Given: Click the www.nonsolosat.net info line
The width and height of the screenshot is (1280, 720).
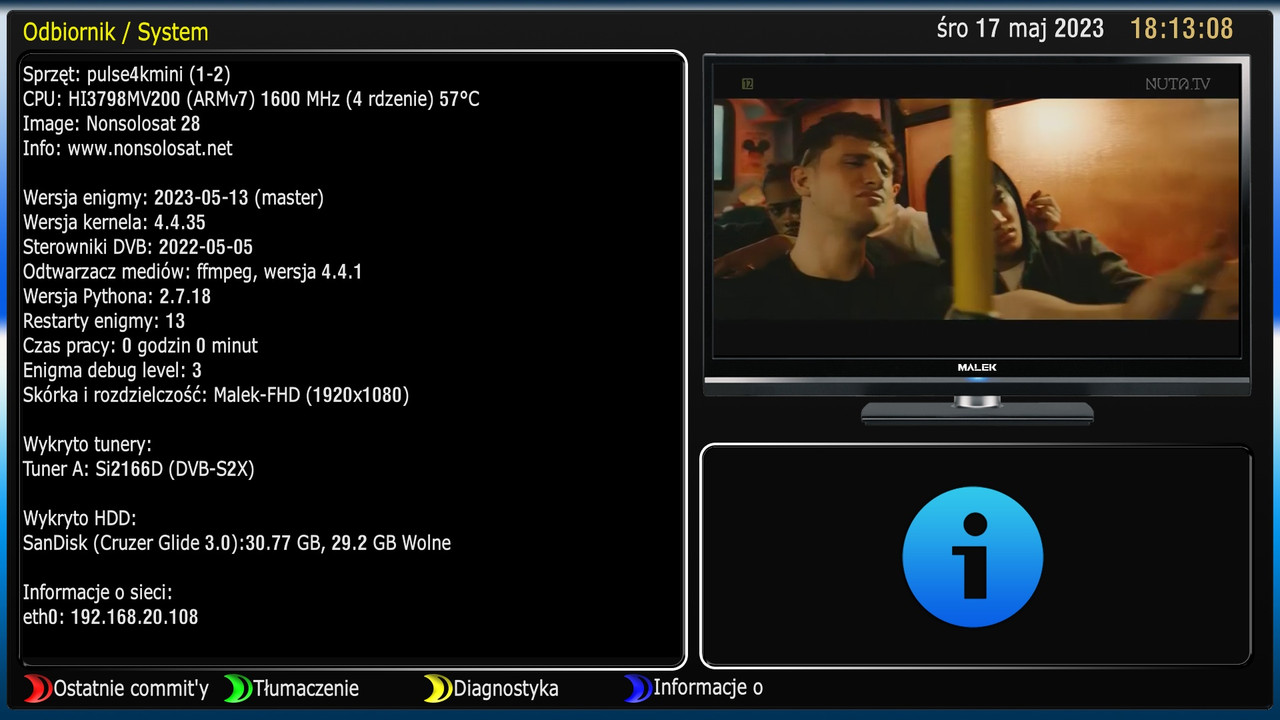Looking at the screenshot, I should [x=127, y=149].
